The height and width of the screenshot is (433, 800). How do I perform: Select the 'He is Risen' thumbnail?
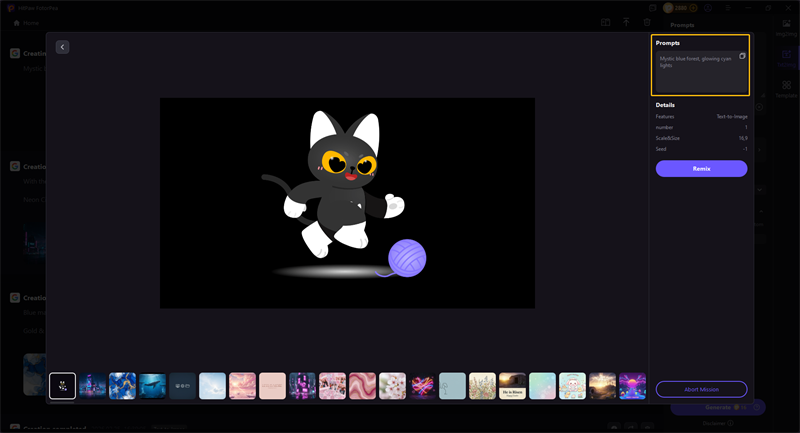pos(512,386)
